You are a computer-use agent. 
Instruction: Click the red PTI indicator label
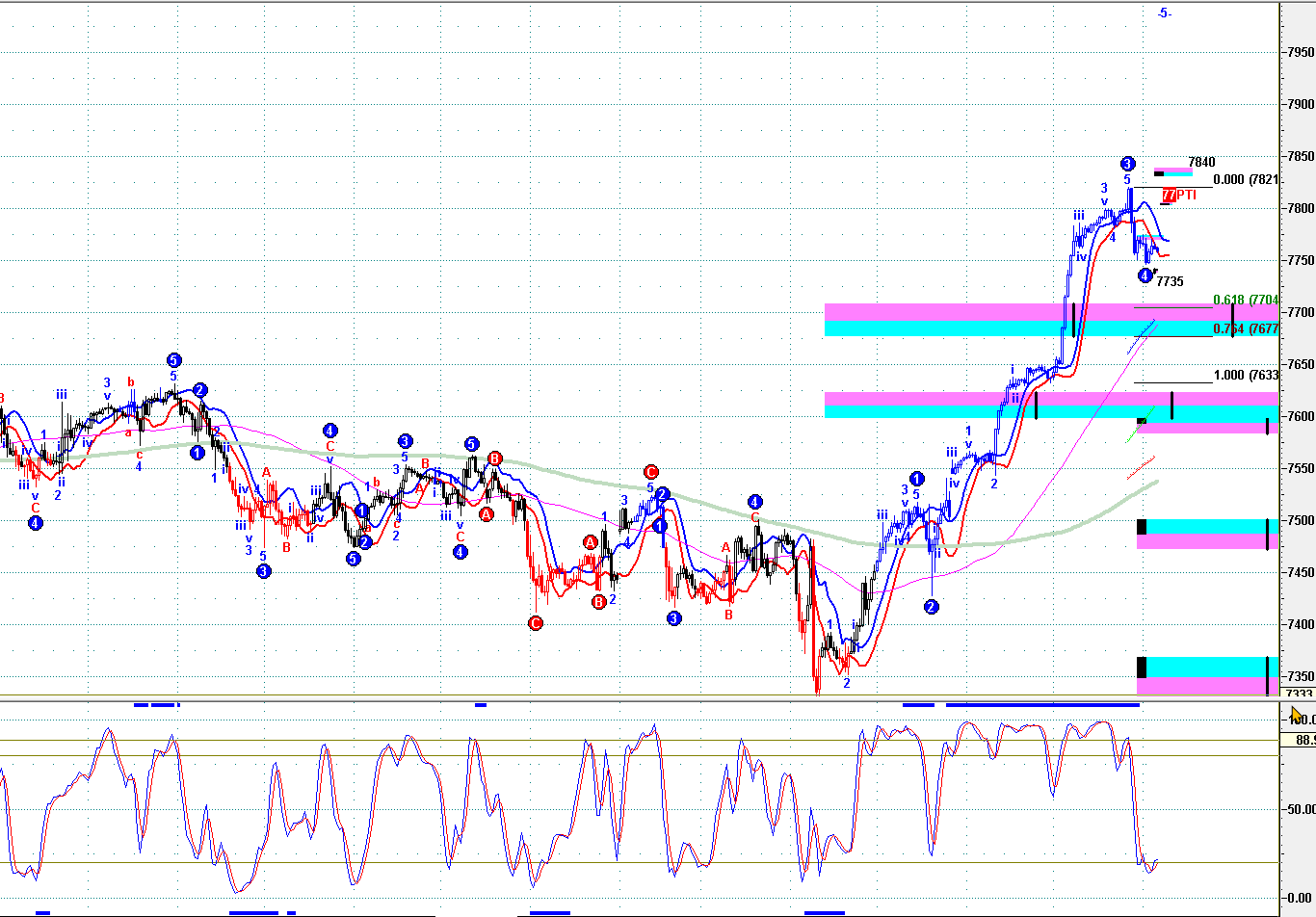(1186, 195)
